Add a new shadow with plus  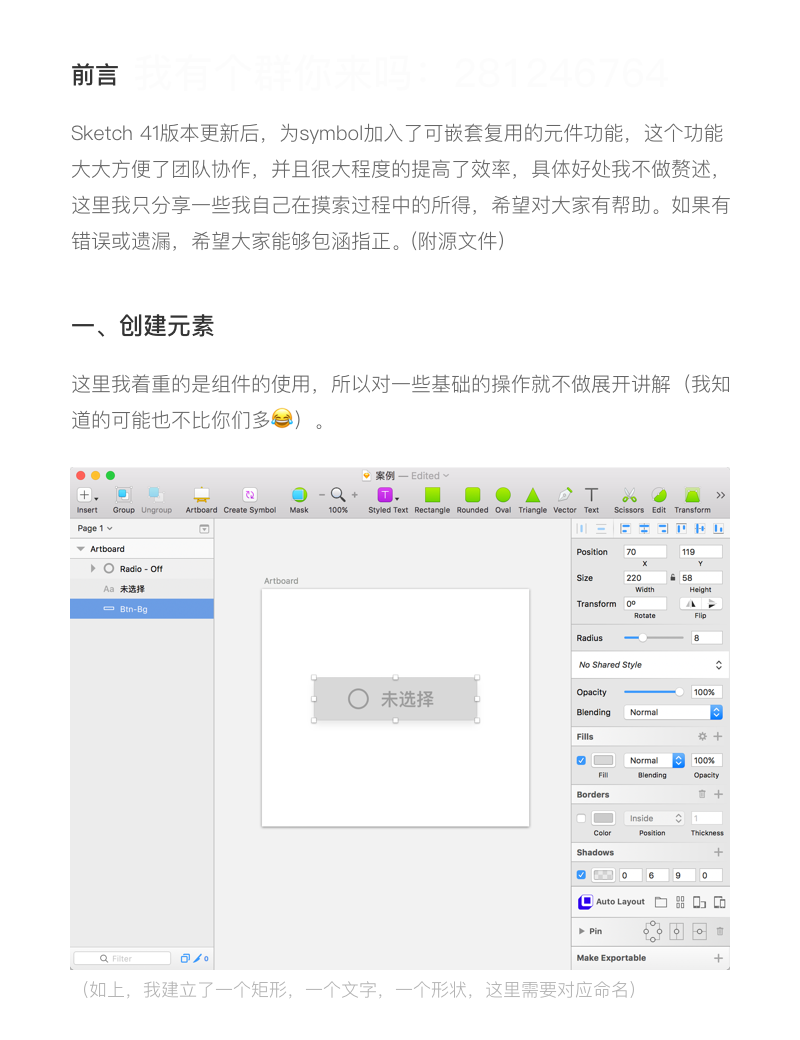click(x=718, y=852)
